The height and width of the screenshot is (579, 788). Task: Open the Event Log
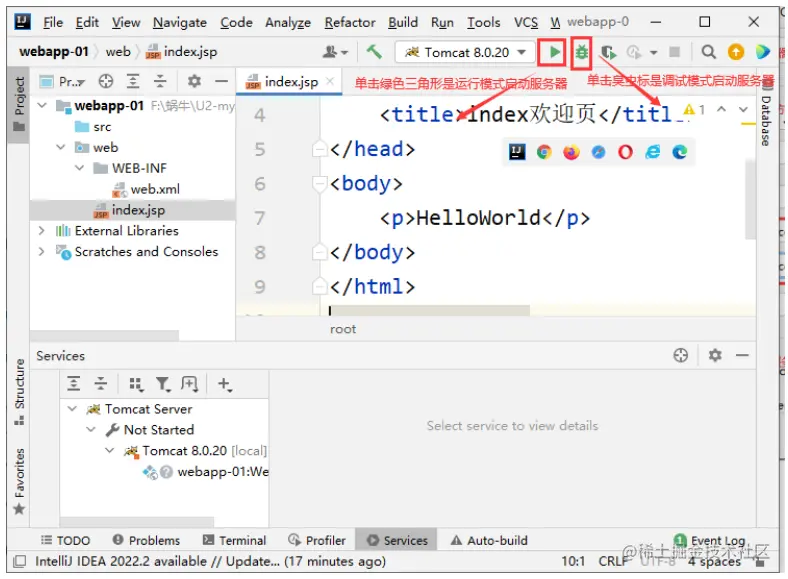coord(709,540)
